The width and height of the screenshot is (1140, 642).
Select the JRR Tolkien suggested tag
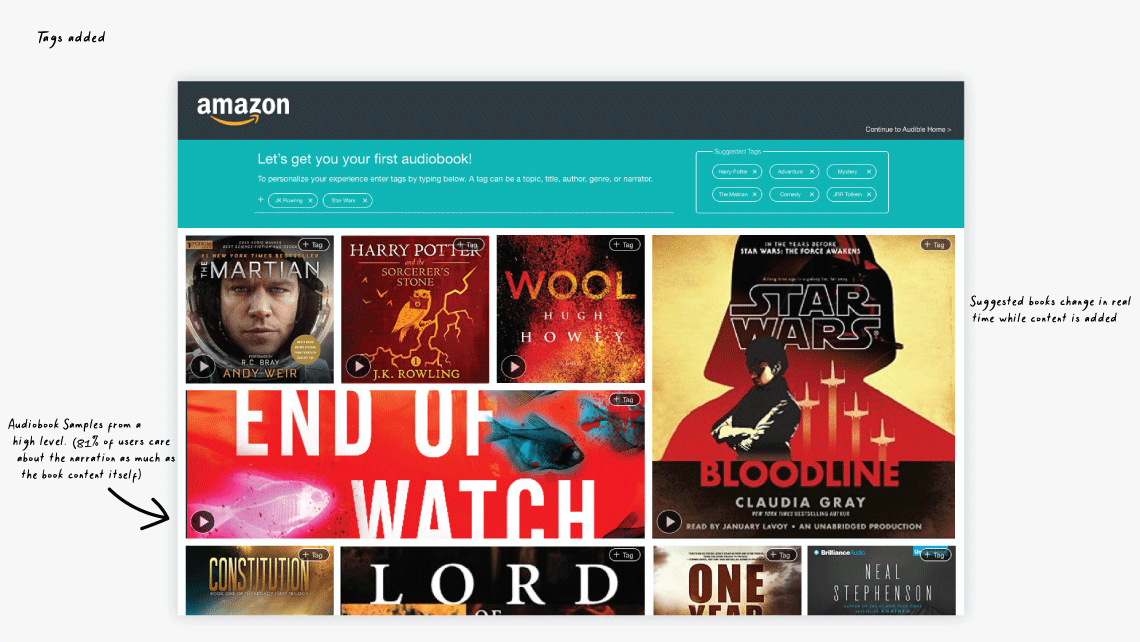(x=847, y=194)
